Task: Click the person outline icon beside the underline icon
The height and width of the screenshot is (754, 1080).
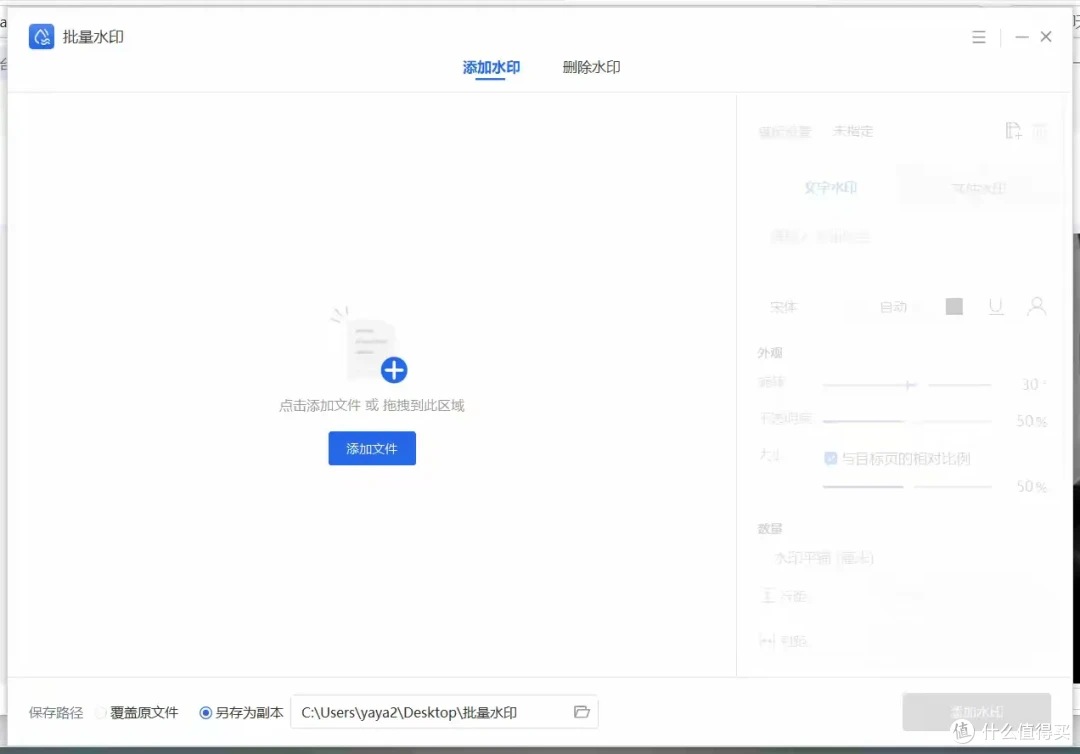Action: point(1037,306)
